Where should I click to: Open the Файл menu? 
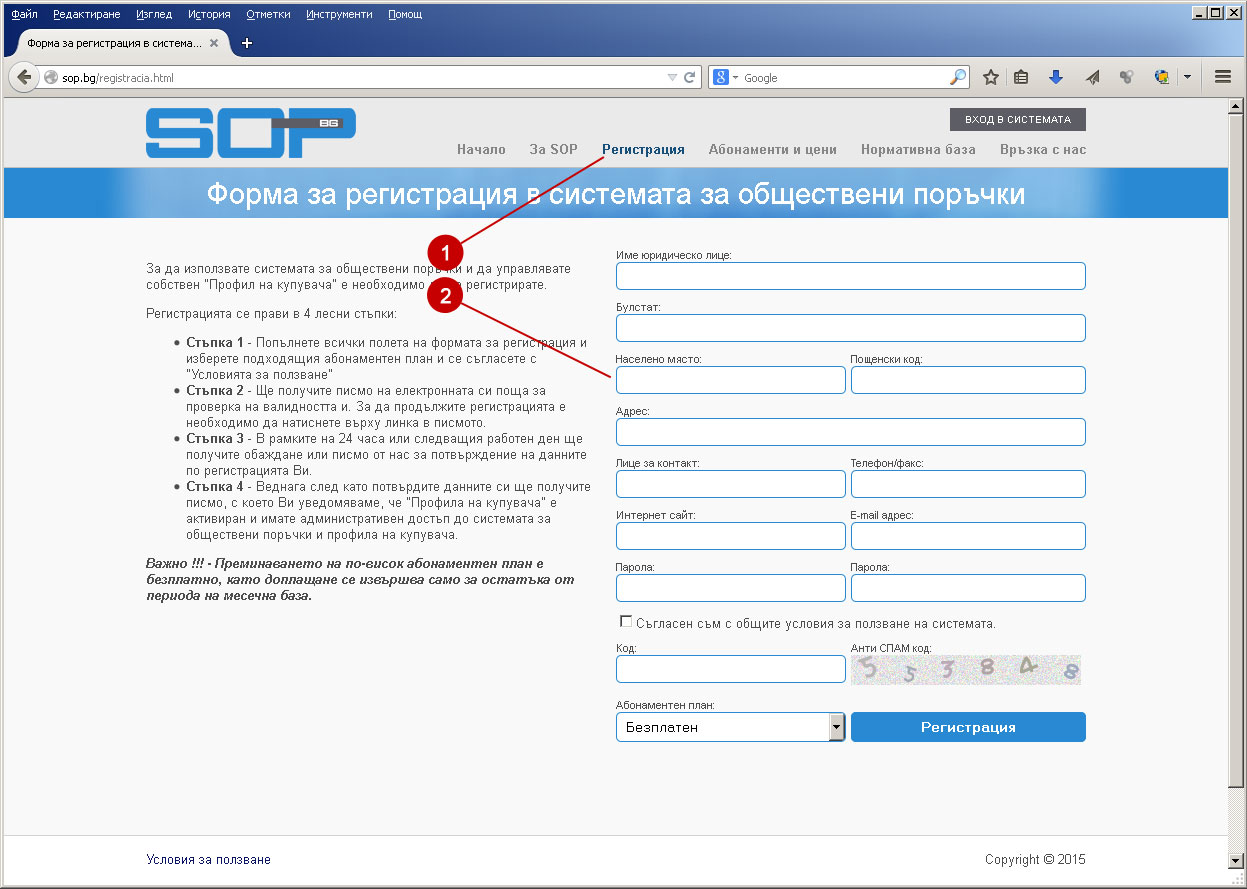point(24,14)
